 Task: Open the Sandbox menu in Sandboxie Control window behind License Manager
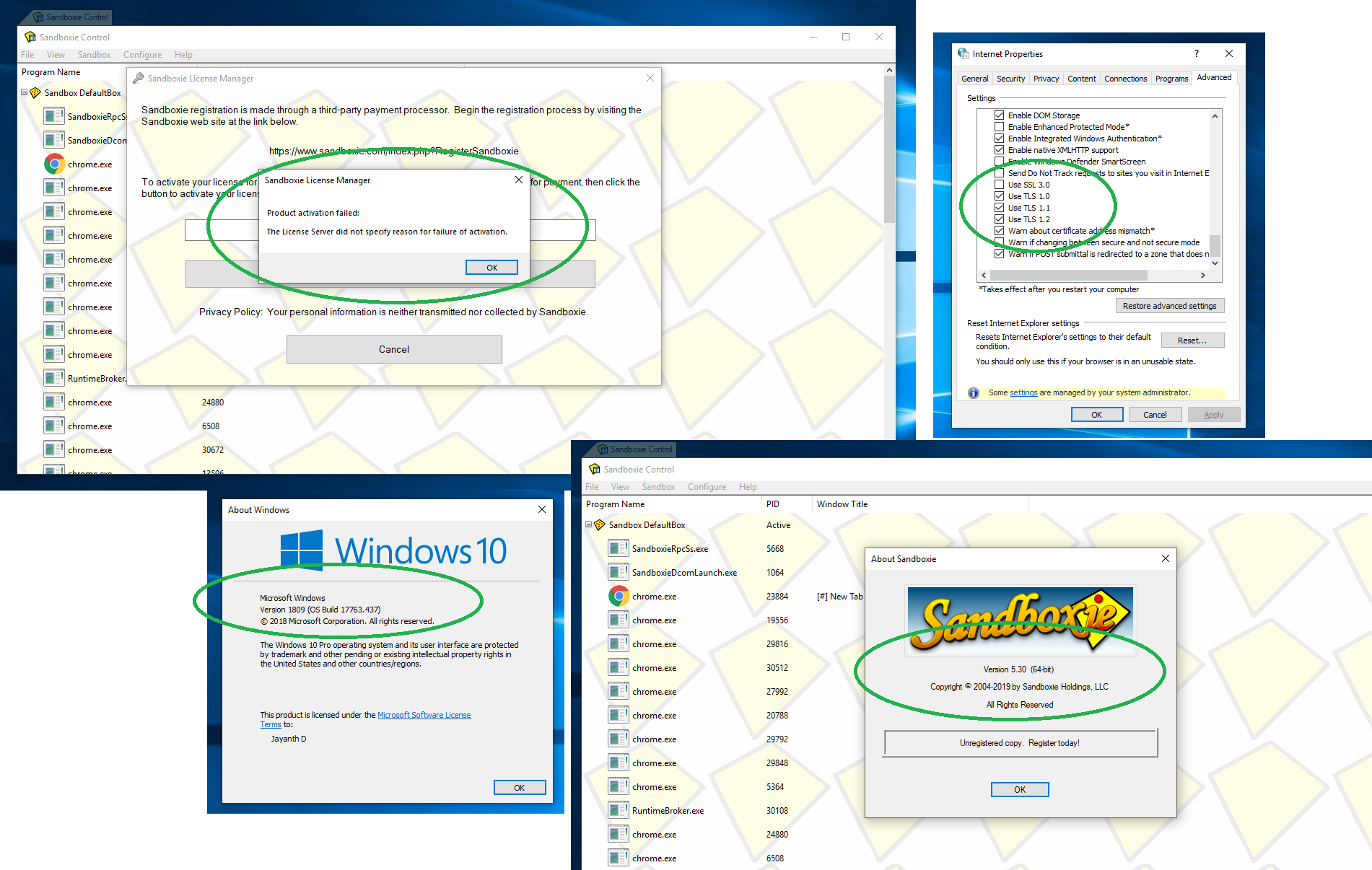pyautogui.click(x=94, y=55)
